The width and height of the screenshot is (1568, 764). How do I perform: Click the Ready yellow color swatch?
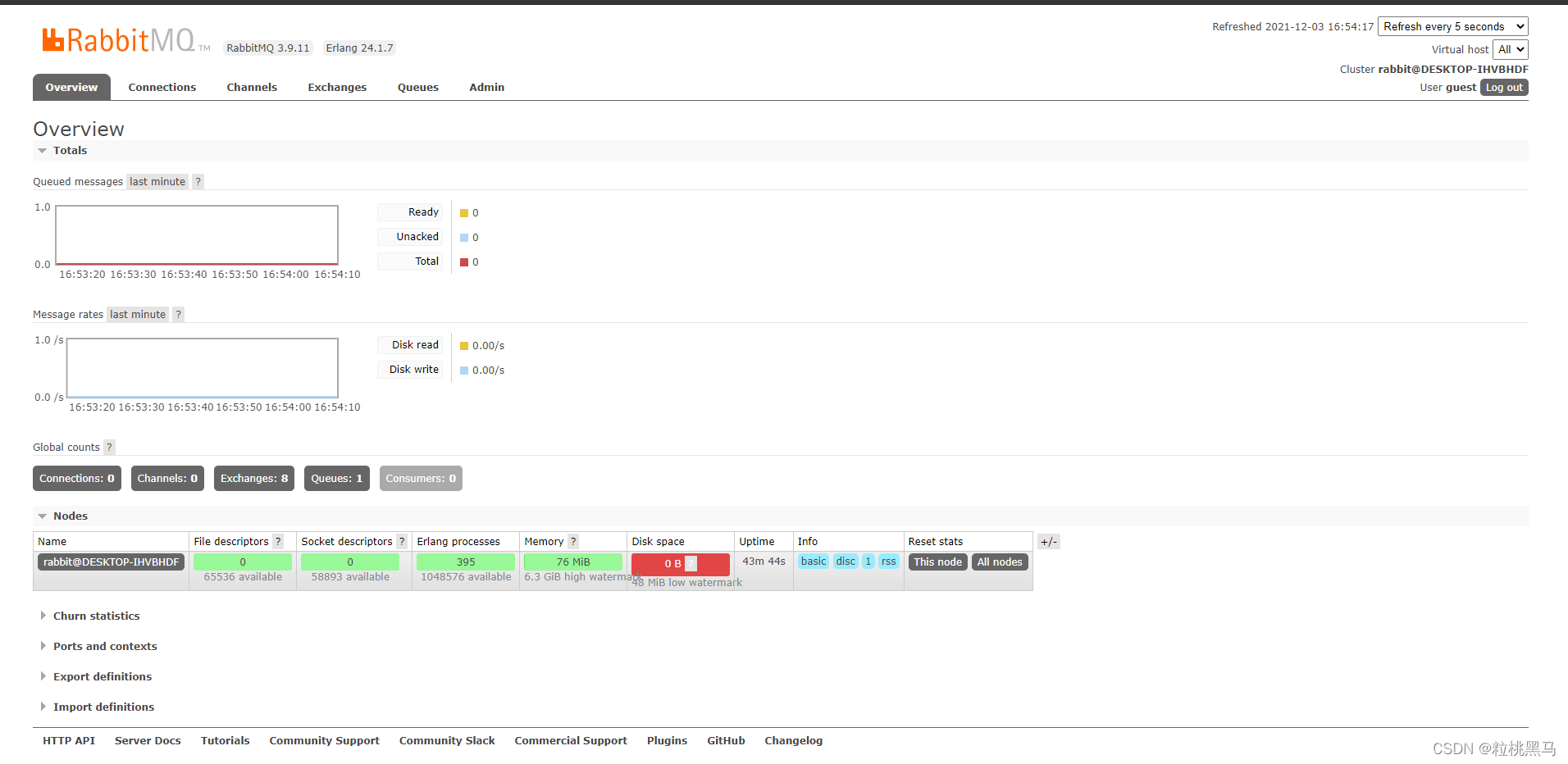click(464, 213)
